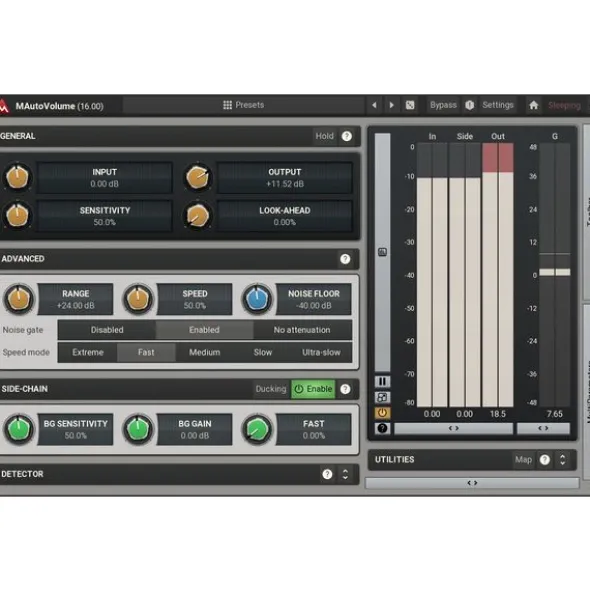Screen dimensions: 590x591
Task: Edit the FAST 0.00% field
Action: tap(314, 429)
